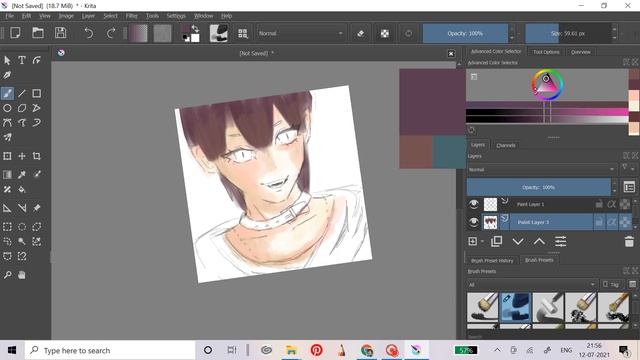
Task: Open the brush blending mode Normal dropdown
Action: pos(301,33)
